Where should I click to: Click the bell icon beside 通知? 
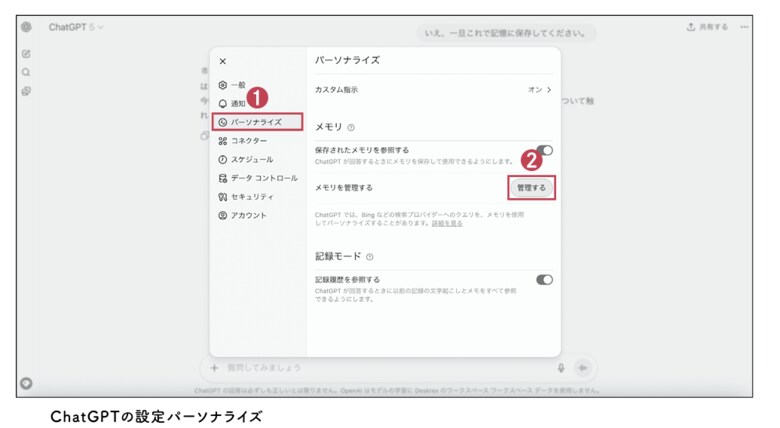pos(222,104)
